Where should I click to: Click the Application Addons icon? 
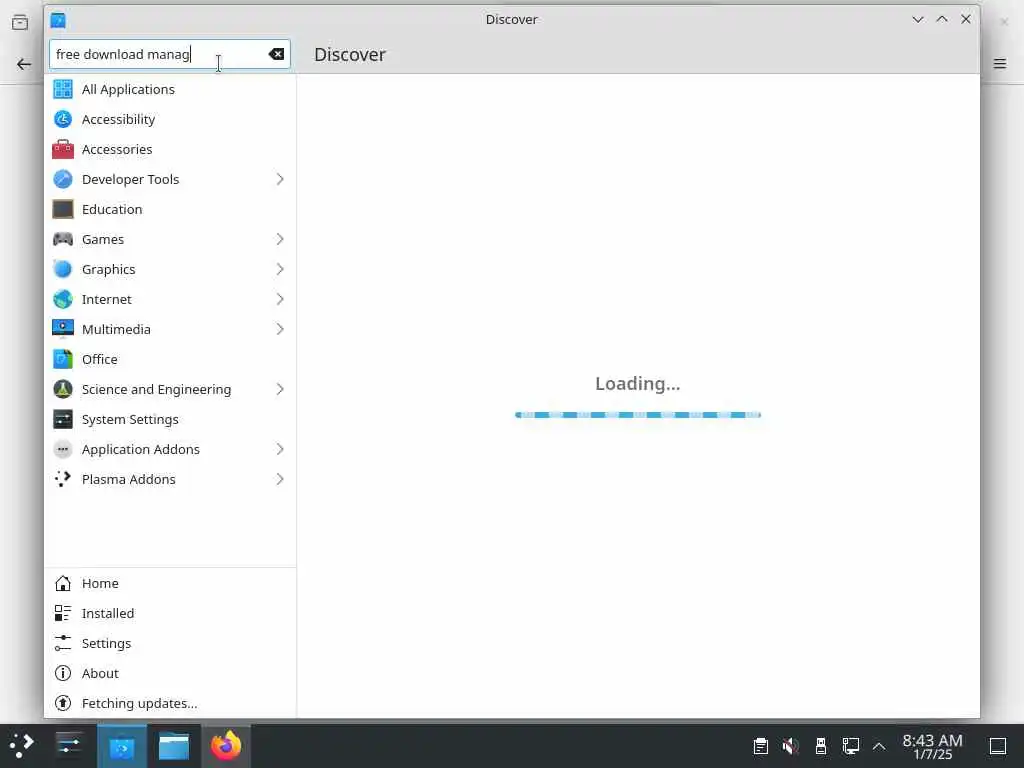[63, 449]
